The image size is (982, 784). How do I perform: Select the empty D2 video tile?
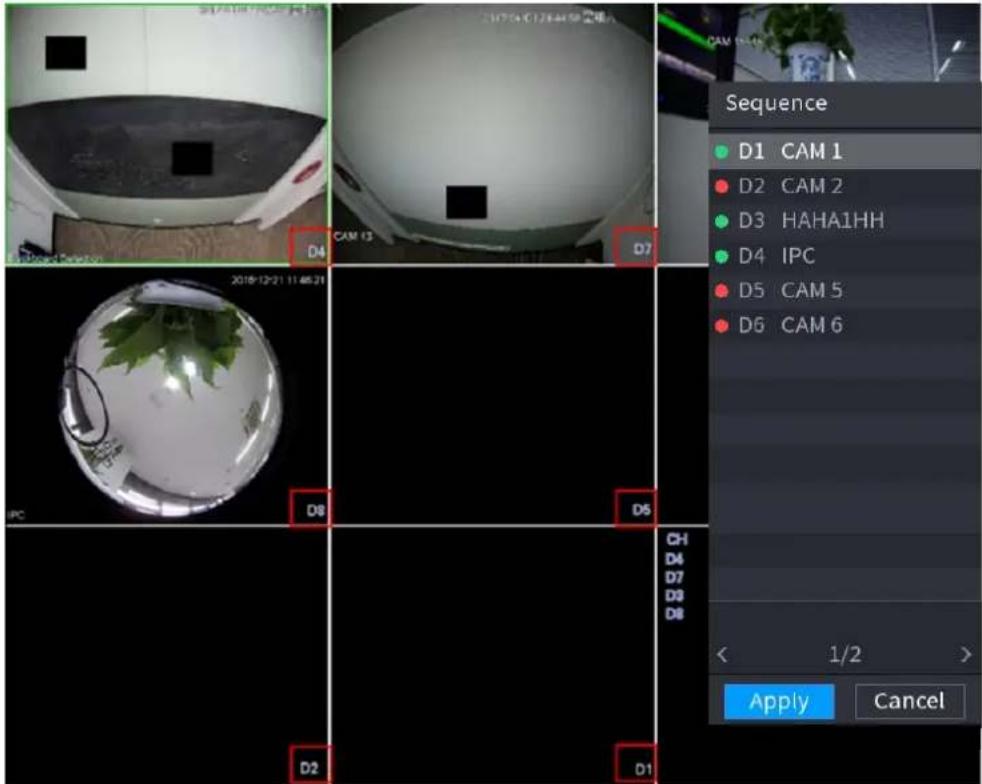click(167, 655)
